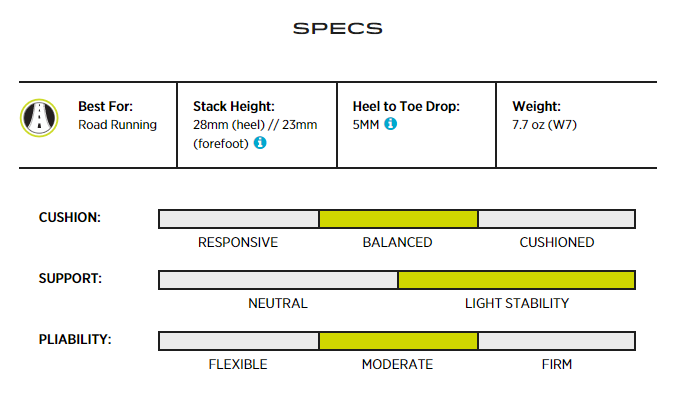Select the Best For label
The height and width of the screenshot is (411, 685).
105,106
